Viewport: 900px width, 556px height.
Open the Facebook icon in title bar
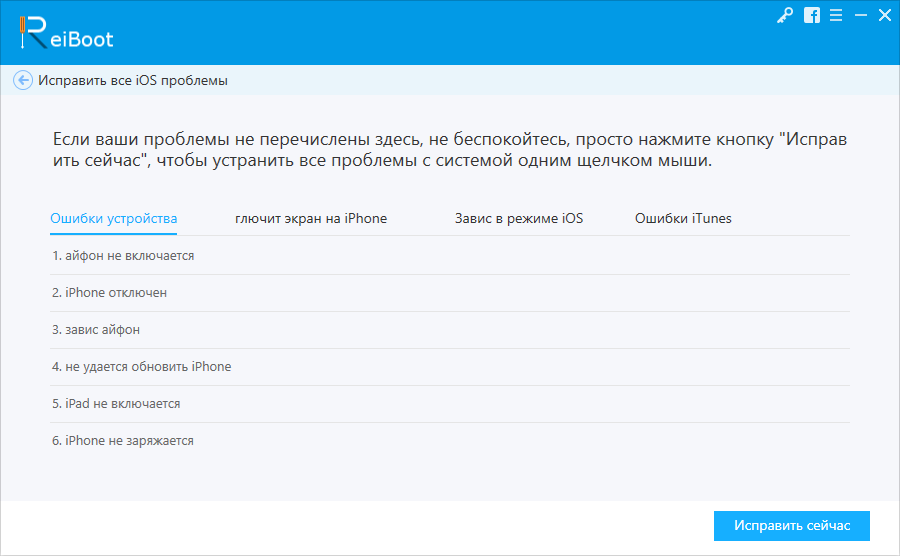coord(812,15)
